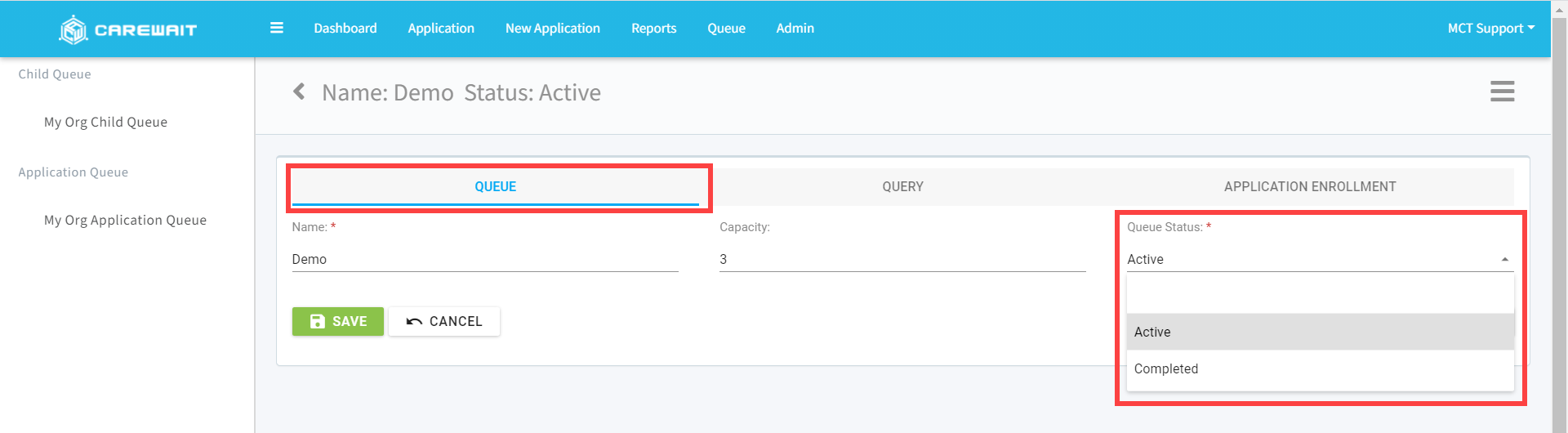The image size is (1568, 433).
Task: Open the Reports menu item
Action: click(653, 28)
